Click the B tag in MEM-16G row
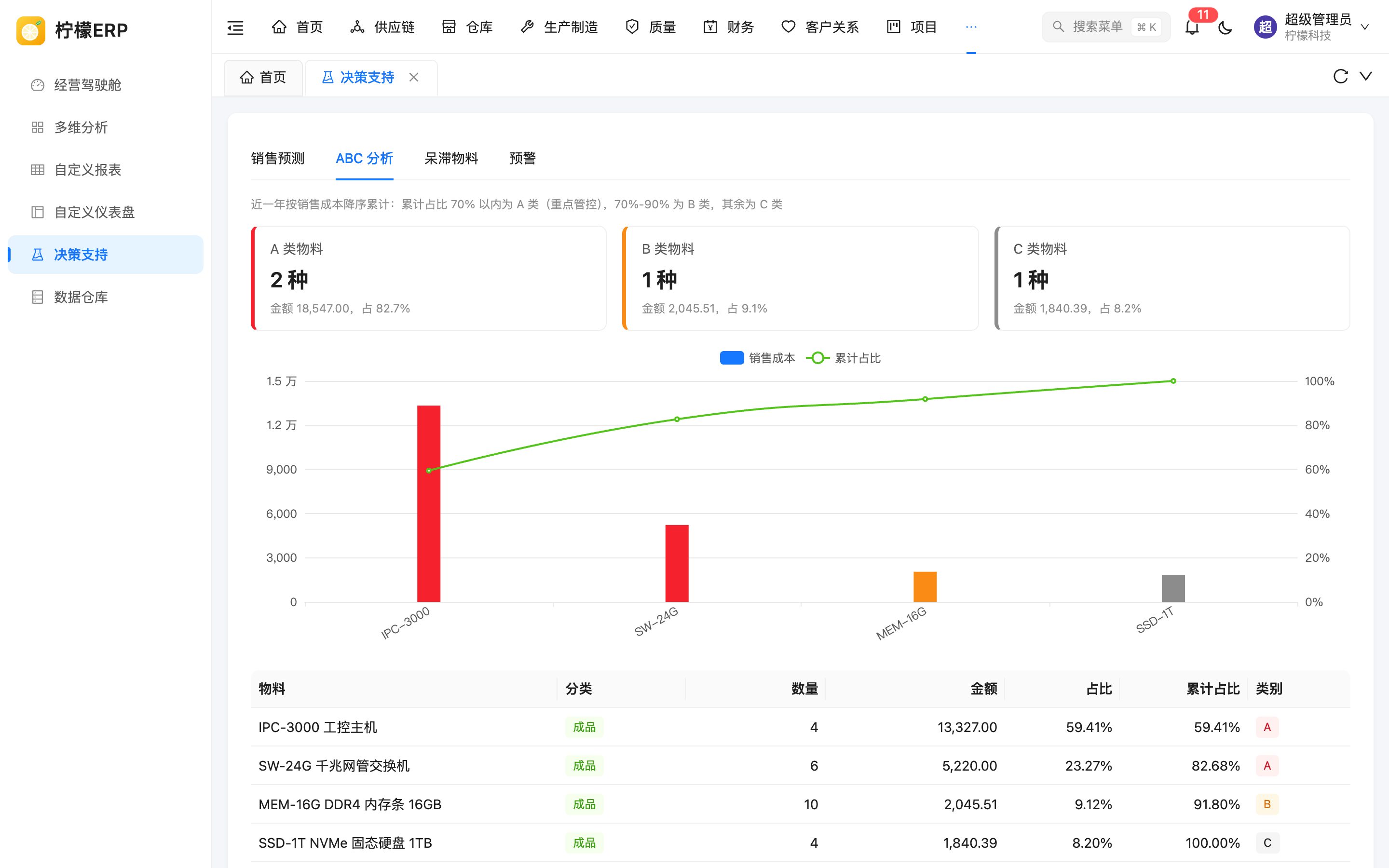The width and height of the screenshot is (1389, 868). pyautogui.click(x=1267, y=804)
